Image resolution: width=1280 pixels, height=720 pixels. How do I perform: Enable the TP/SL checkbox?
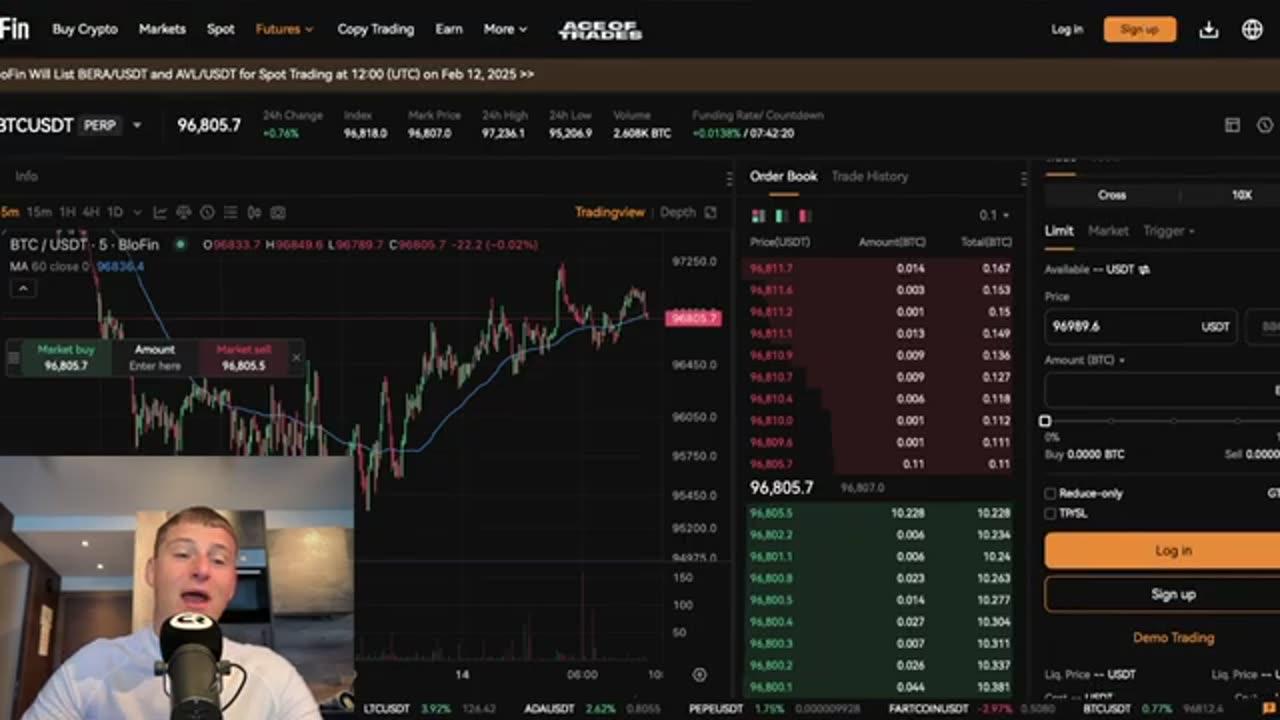(1050, 513)
